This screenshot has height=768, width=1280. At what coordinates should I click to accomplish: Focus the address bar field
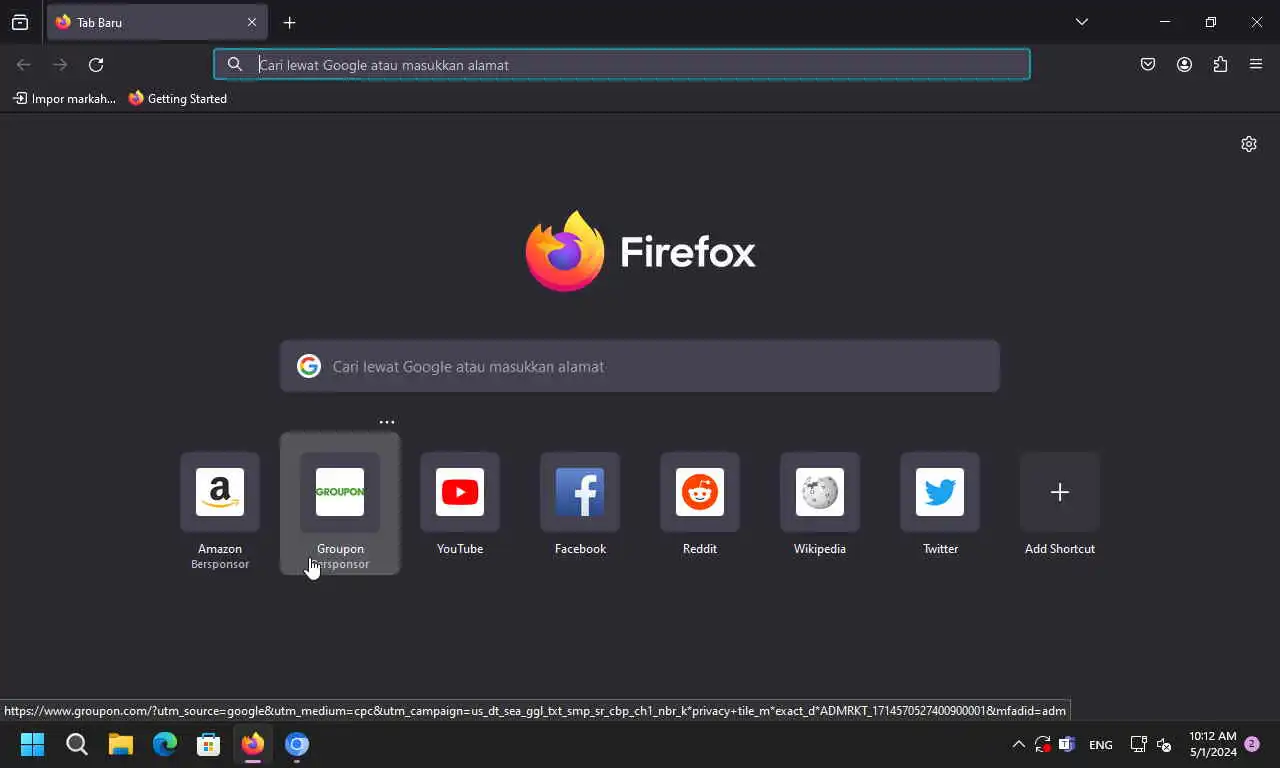coord(622,65)
